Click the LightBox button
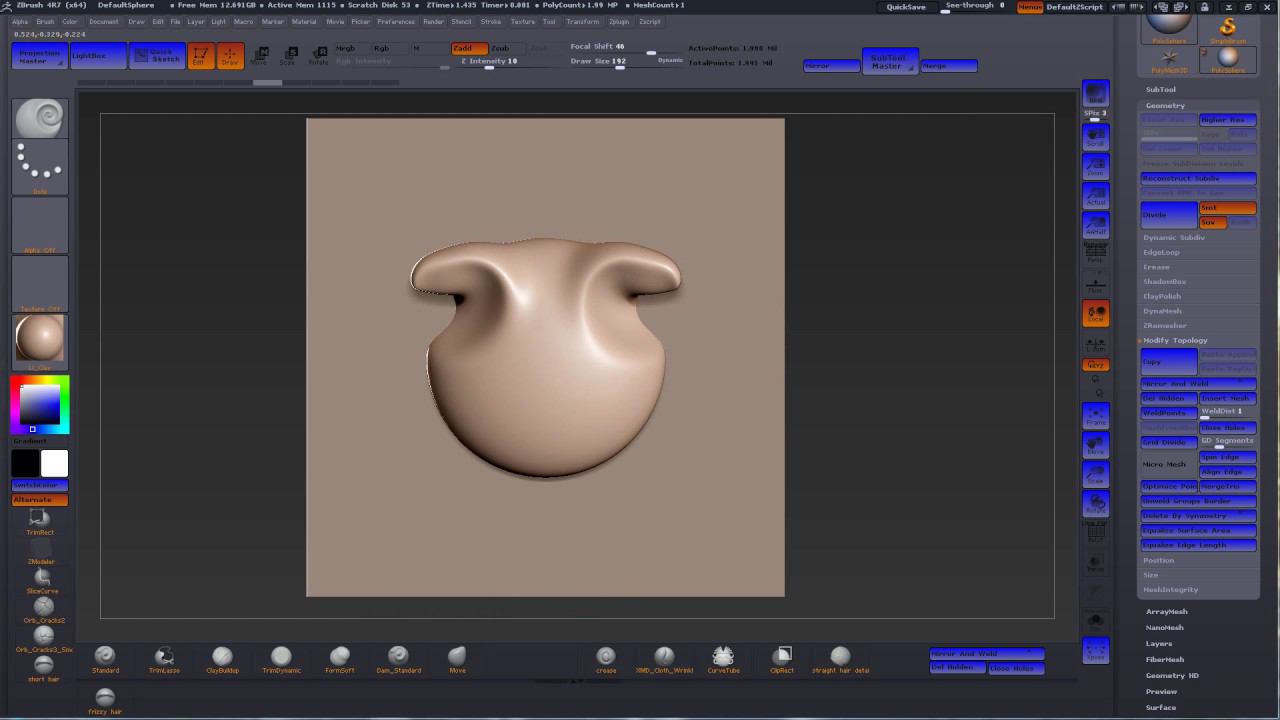Viewport: 1280px width, 720px height. point(98,56)
